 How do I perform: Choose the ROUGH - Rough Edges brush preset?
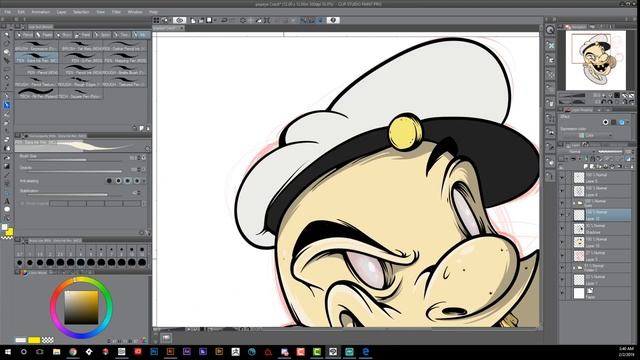(x=81, y=82)
